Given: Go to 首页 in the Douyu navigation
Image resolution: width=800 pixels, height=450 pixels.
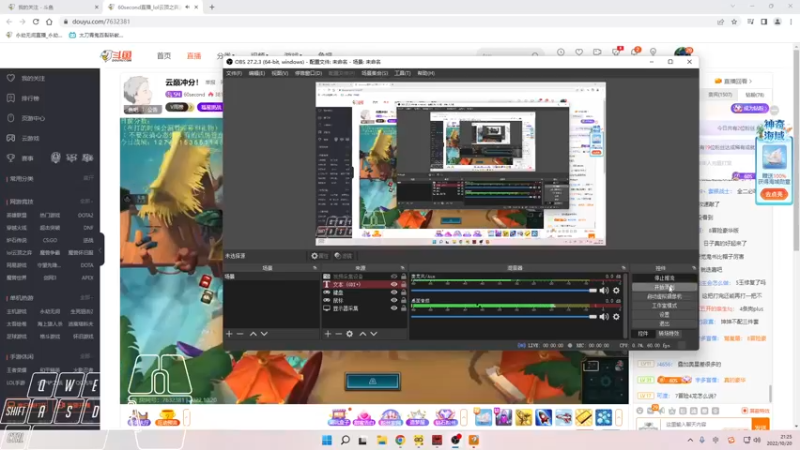Looking at the screenshot, I should (164, 56).
